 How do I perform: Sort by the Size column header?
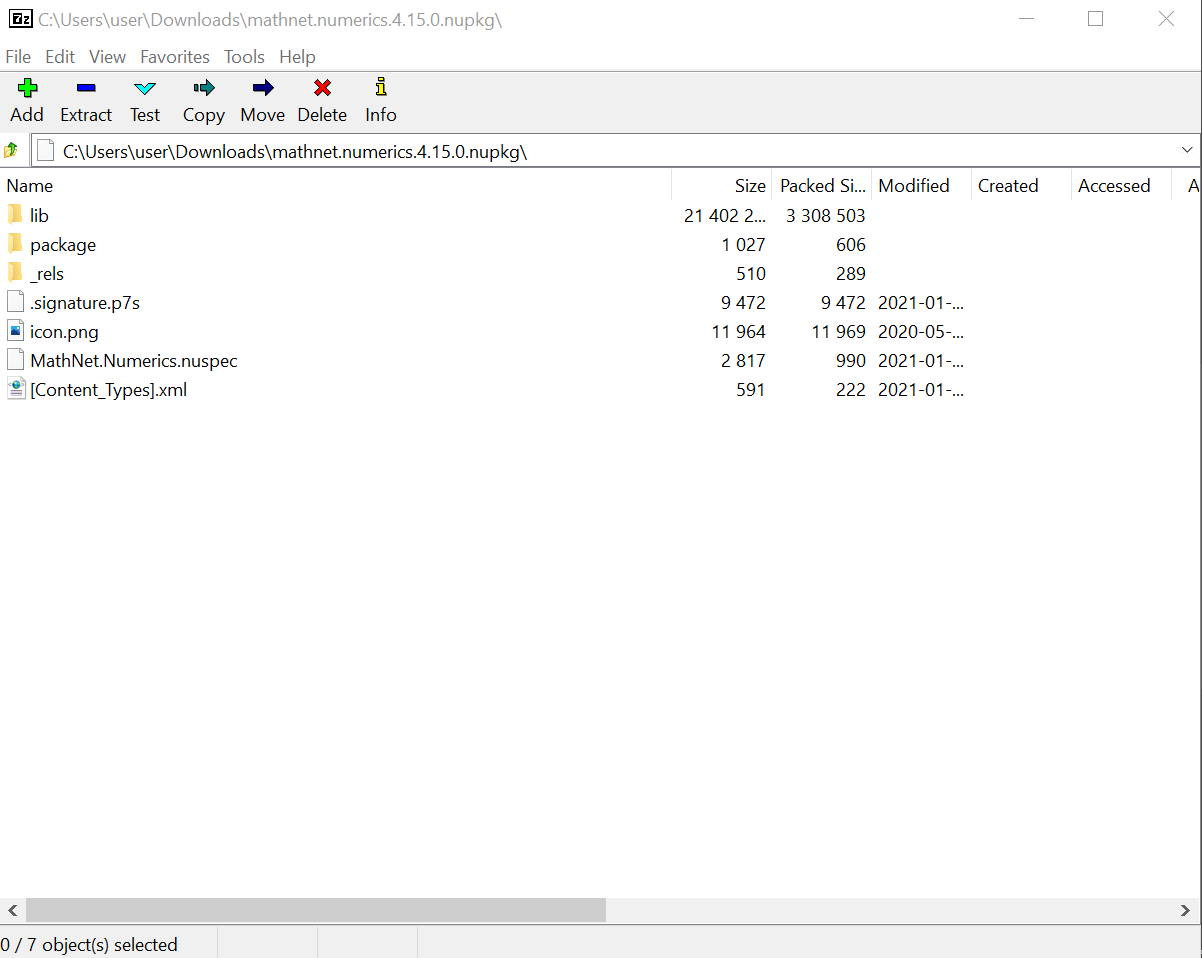(x=722, y=186)
